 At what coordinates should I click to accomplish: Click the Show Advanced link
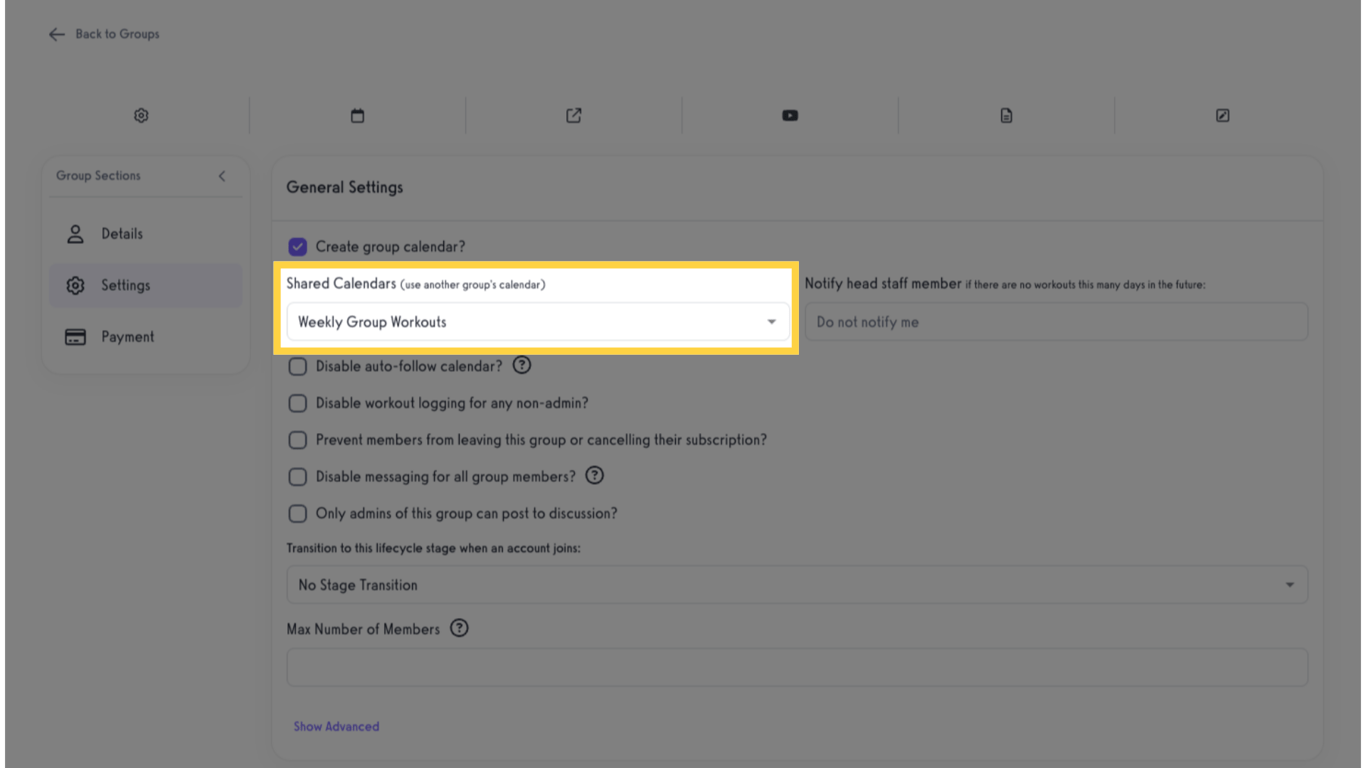click(x=336, y=726)
